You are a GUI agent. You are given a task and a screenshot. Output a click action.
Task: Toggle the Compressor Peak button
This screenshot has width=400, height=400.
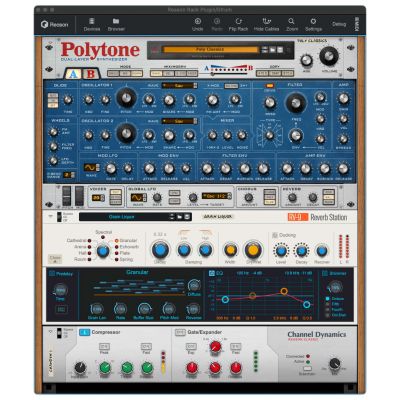pyautogui.click(x=104, y=347)
